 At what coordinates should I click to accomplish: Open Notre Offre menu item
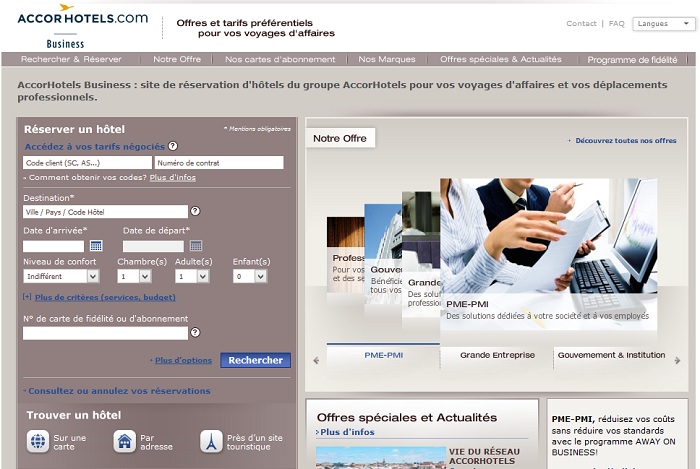pos(177,59)
